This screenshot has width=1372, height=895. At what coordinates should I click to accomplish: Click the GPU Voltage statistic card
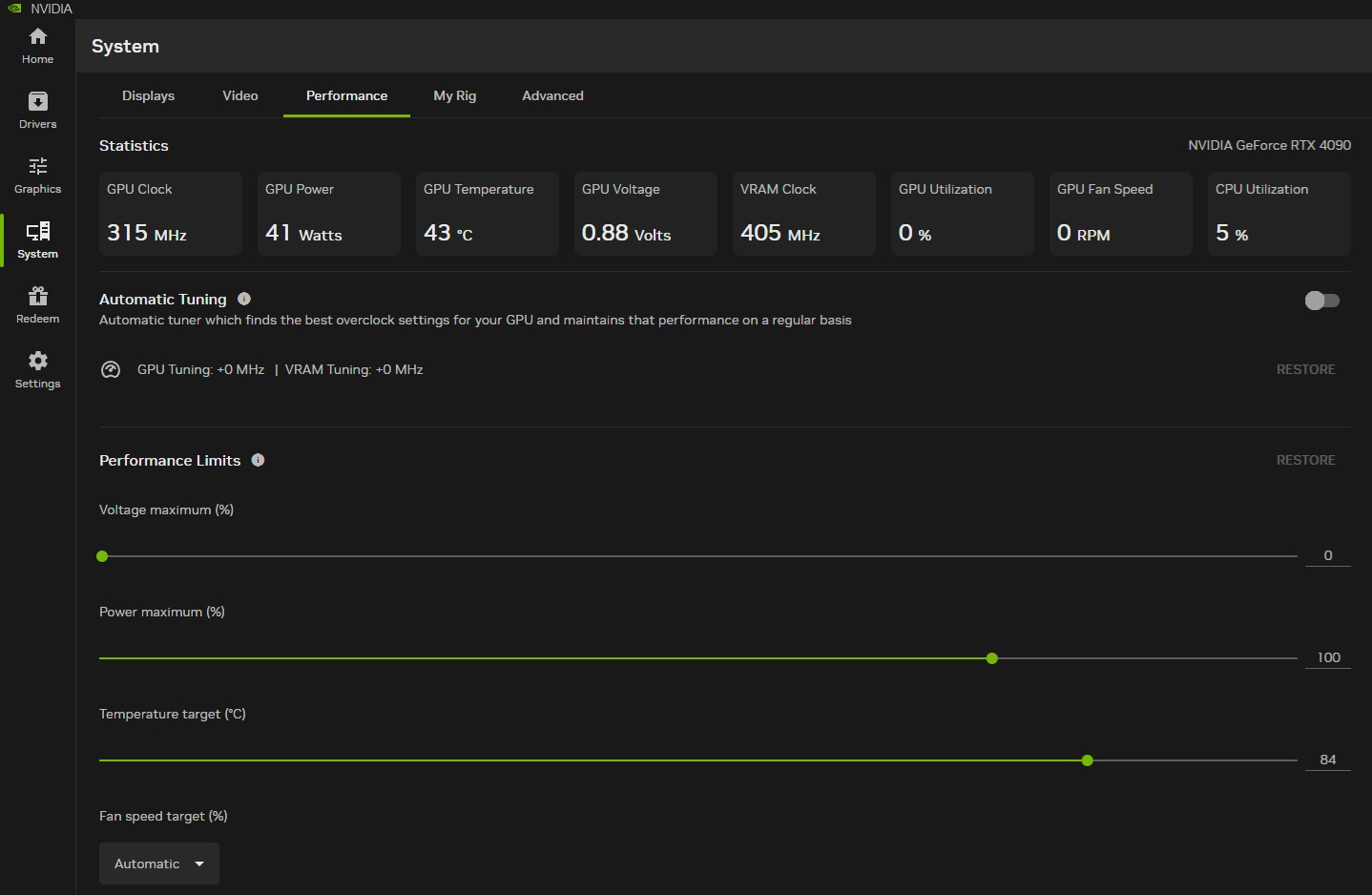pyautogui.click(x=646, y=214)
